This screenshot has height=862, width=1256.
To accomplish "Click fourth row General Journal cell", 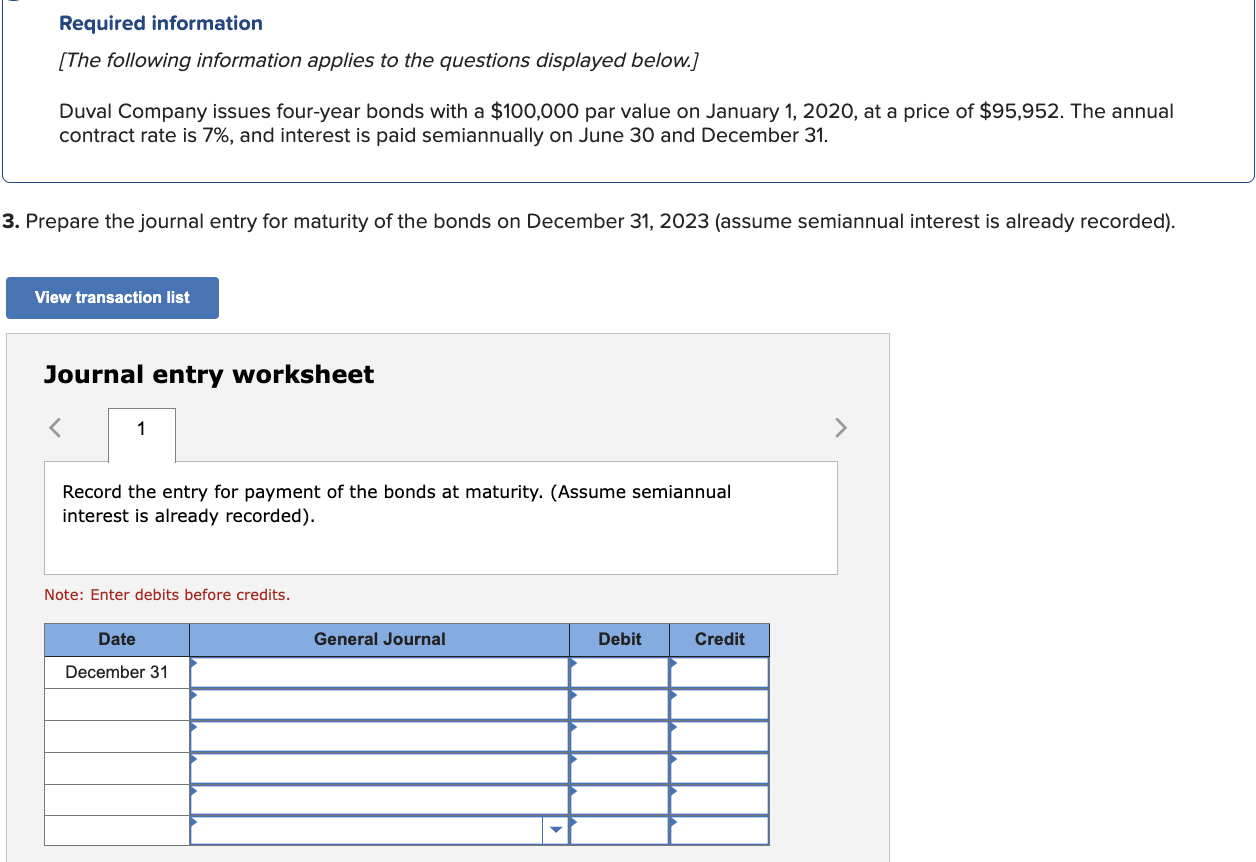I will pyautogui.click(x=379, y=768).
